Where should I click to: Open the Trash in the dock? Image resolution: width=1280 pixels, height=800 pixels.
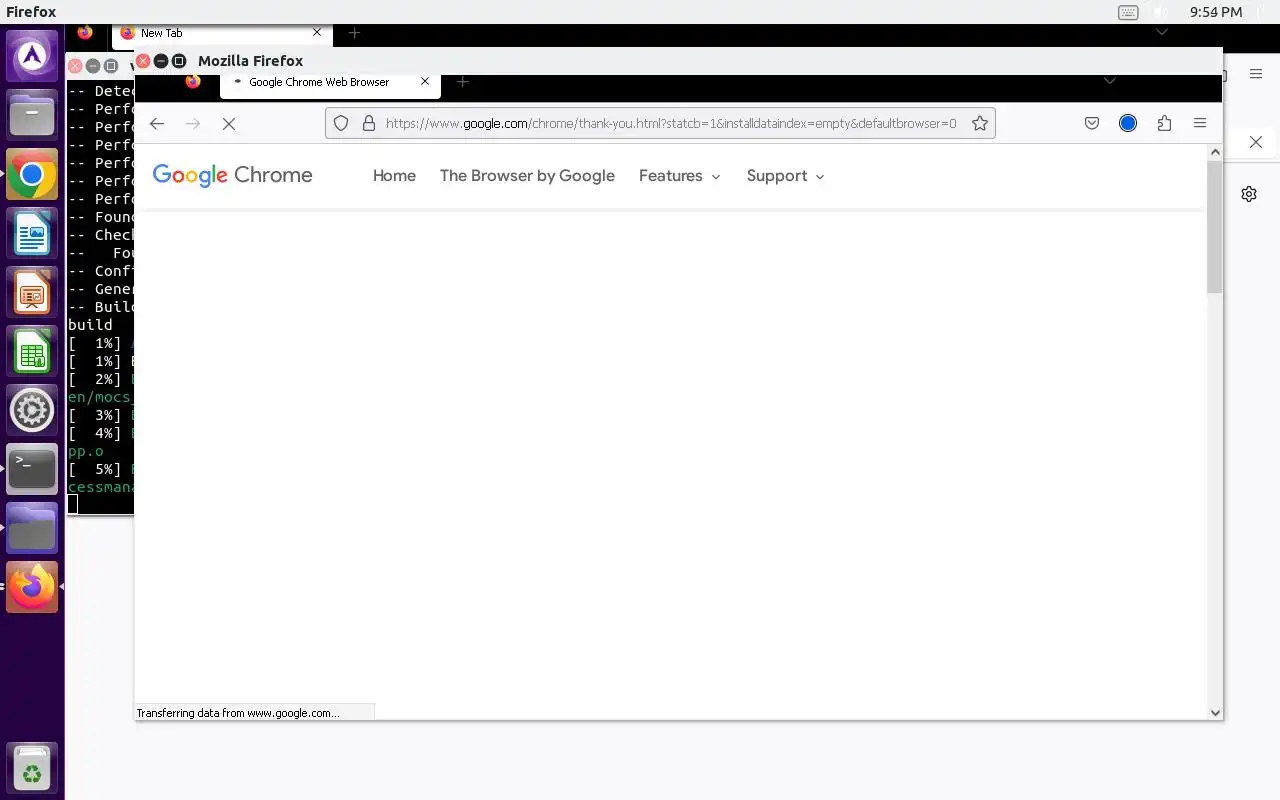pyautogui.click(x=32, y=769)
